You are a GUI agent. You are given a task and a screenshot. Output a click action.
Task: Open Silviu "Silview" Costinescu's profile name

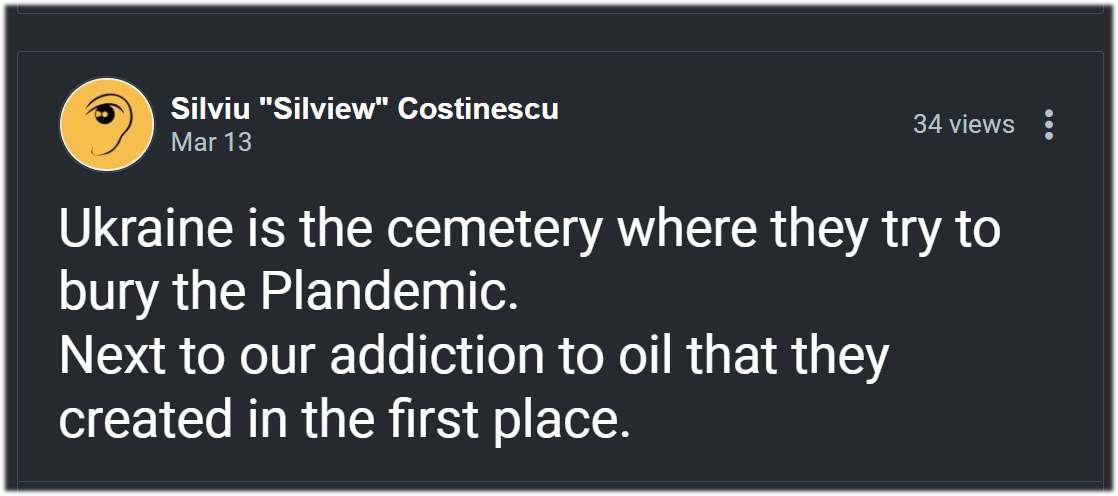pyautogui.click(x=364, y=109)
